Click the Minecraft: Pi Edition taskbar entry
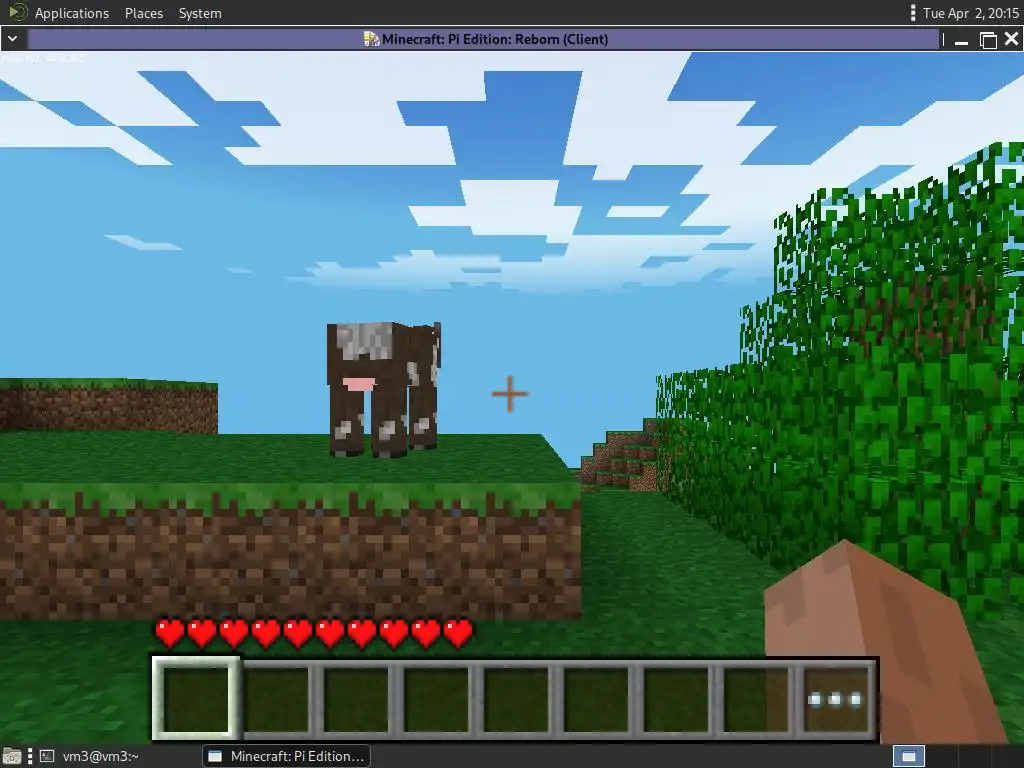 (287, 756)
